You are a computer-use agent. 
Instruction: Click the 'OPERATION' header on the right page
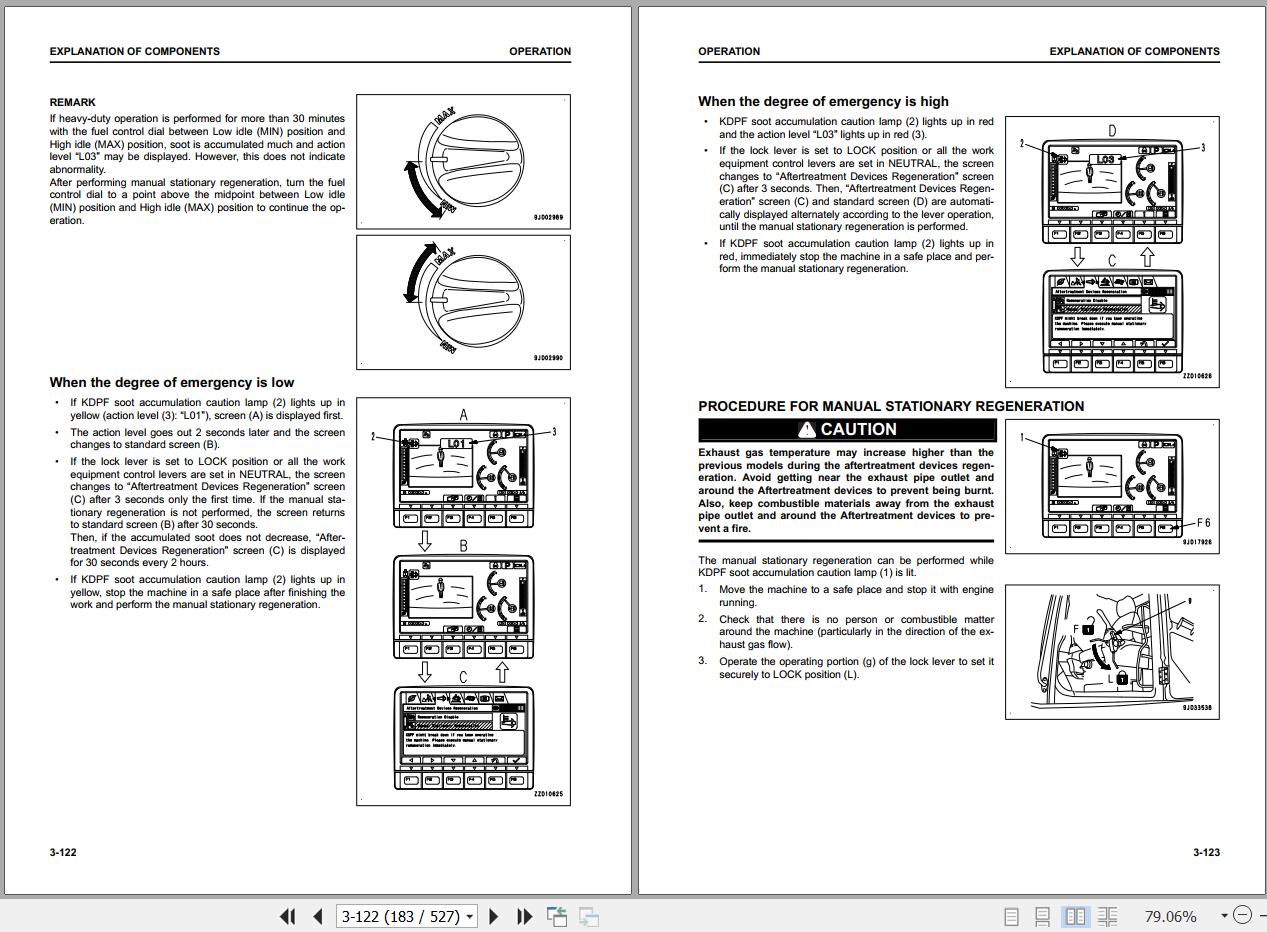(x=729, y=51)
